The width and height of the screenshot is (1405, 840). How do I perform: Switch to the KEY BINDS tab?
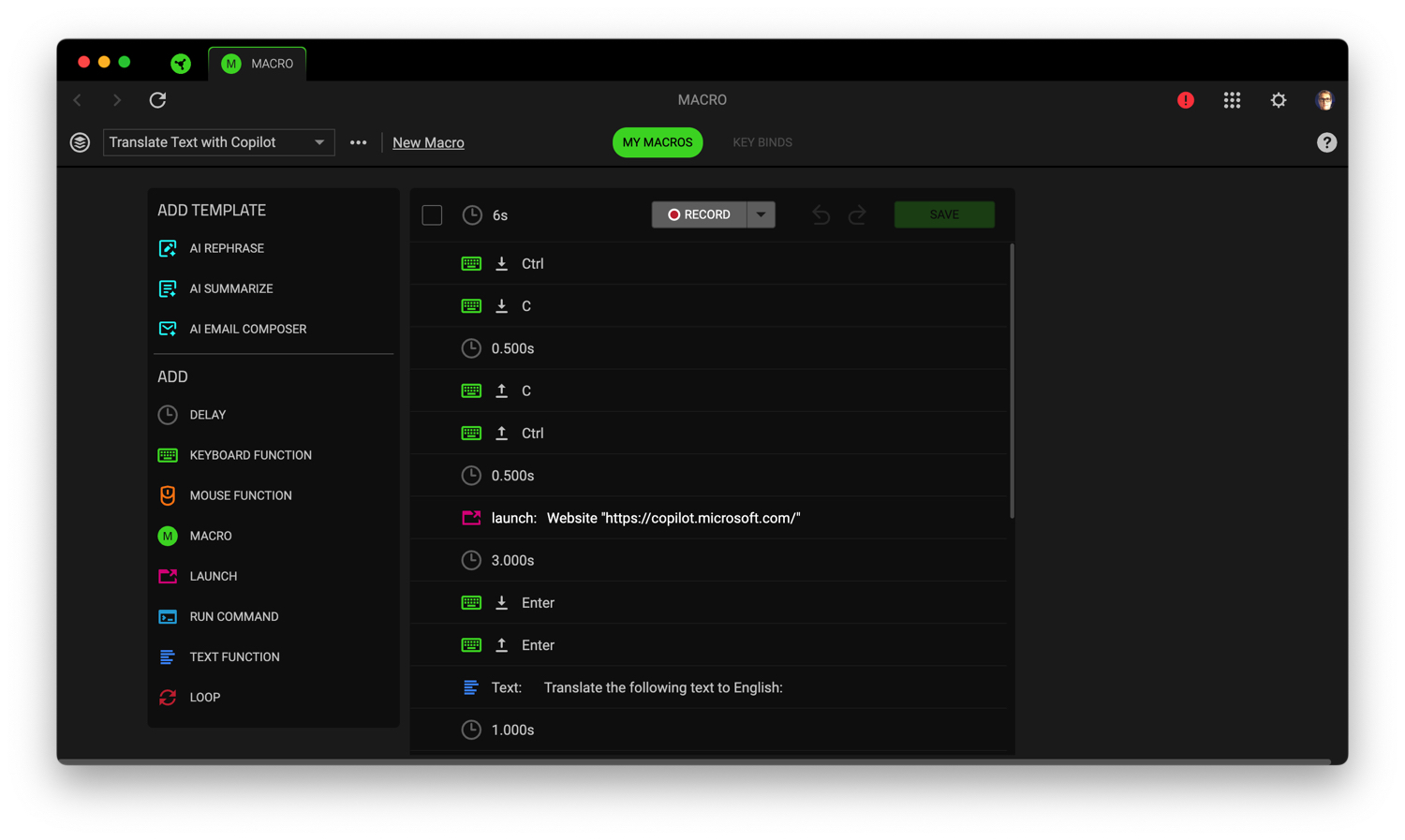click(x=762, y=142)
